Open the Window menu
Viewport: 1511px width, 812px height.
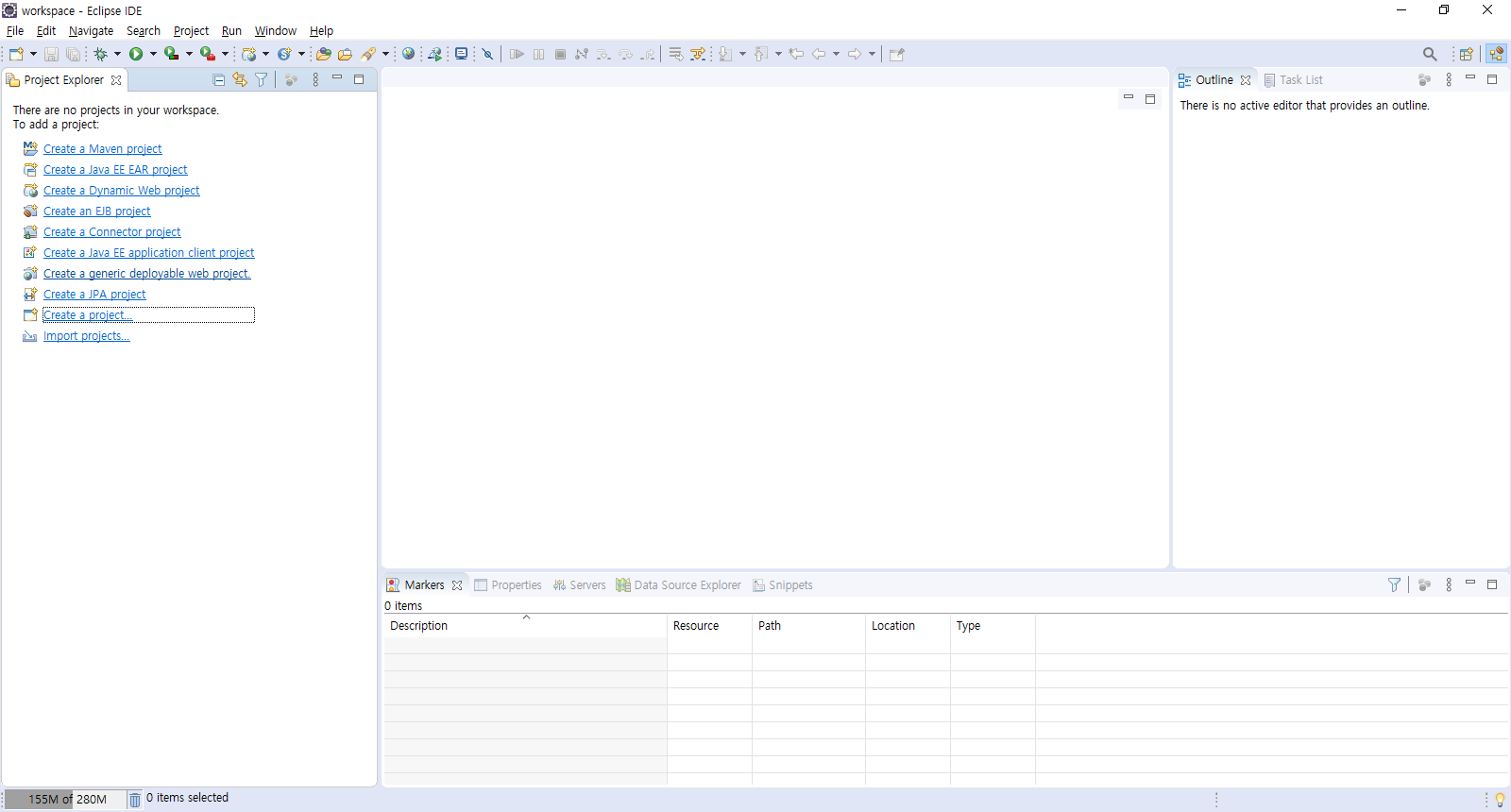pyautogui.click(x=276, y=31)
